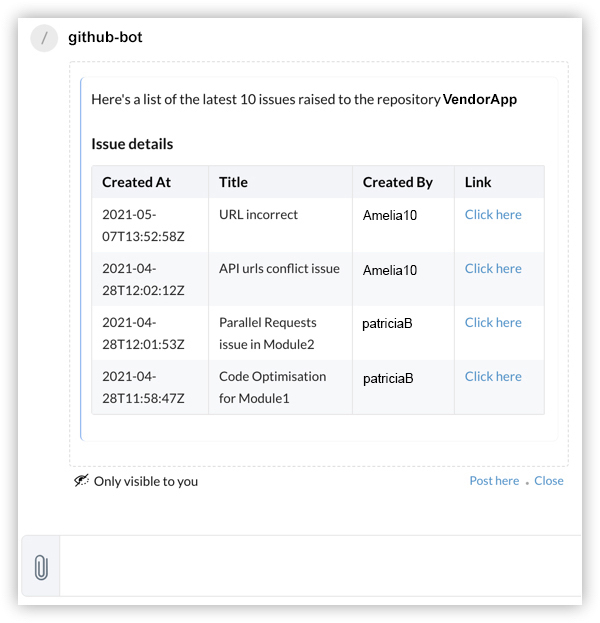Open link for 'Parallel Requests issue in Module2'
600x623 pixels.
click(493, 322)
